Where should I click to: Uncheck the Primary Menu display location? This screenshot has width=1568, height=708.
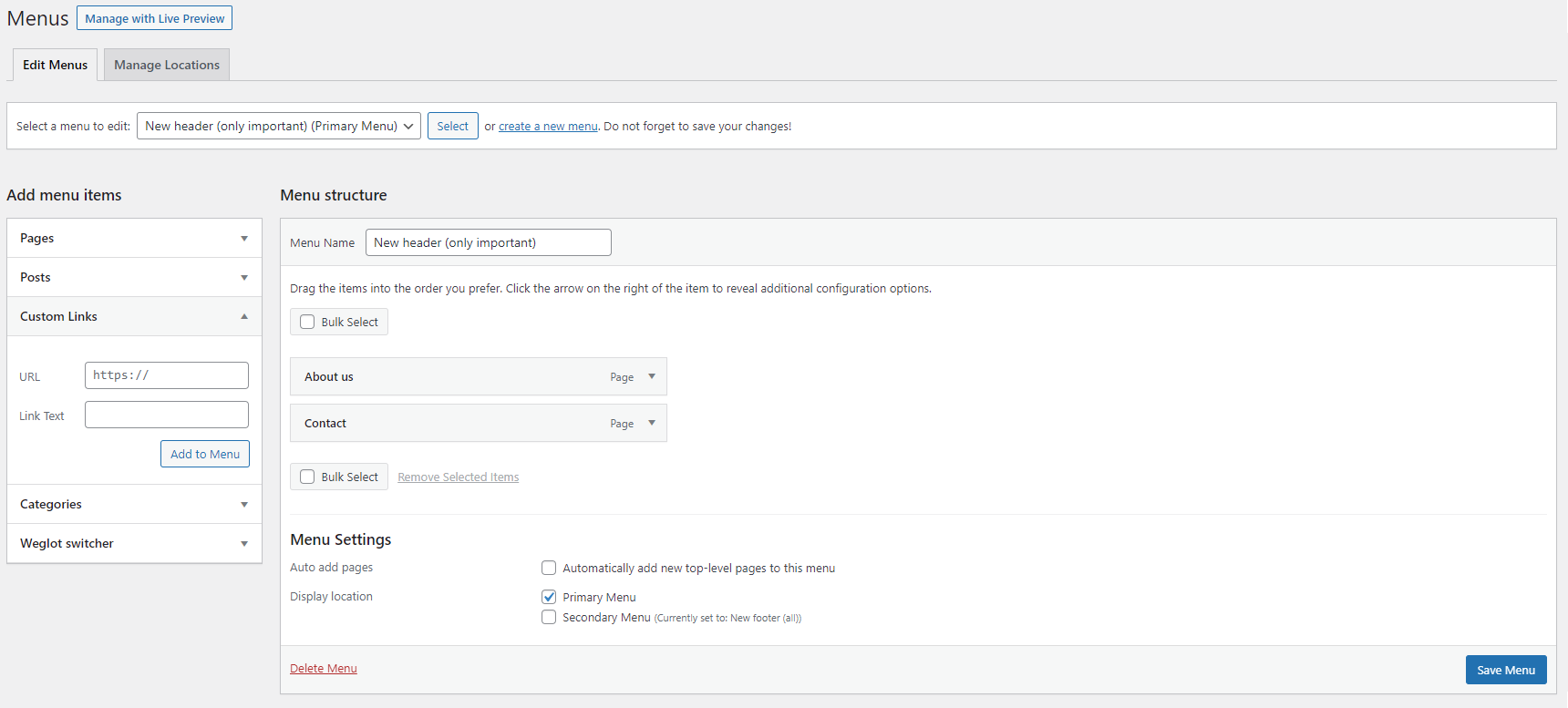pyautogui.click(x=549, y=597)
